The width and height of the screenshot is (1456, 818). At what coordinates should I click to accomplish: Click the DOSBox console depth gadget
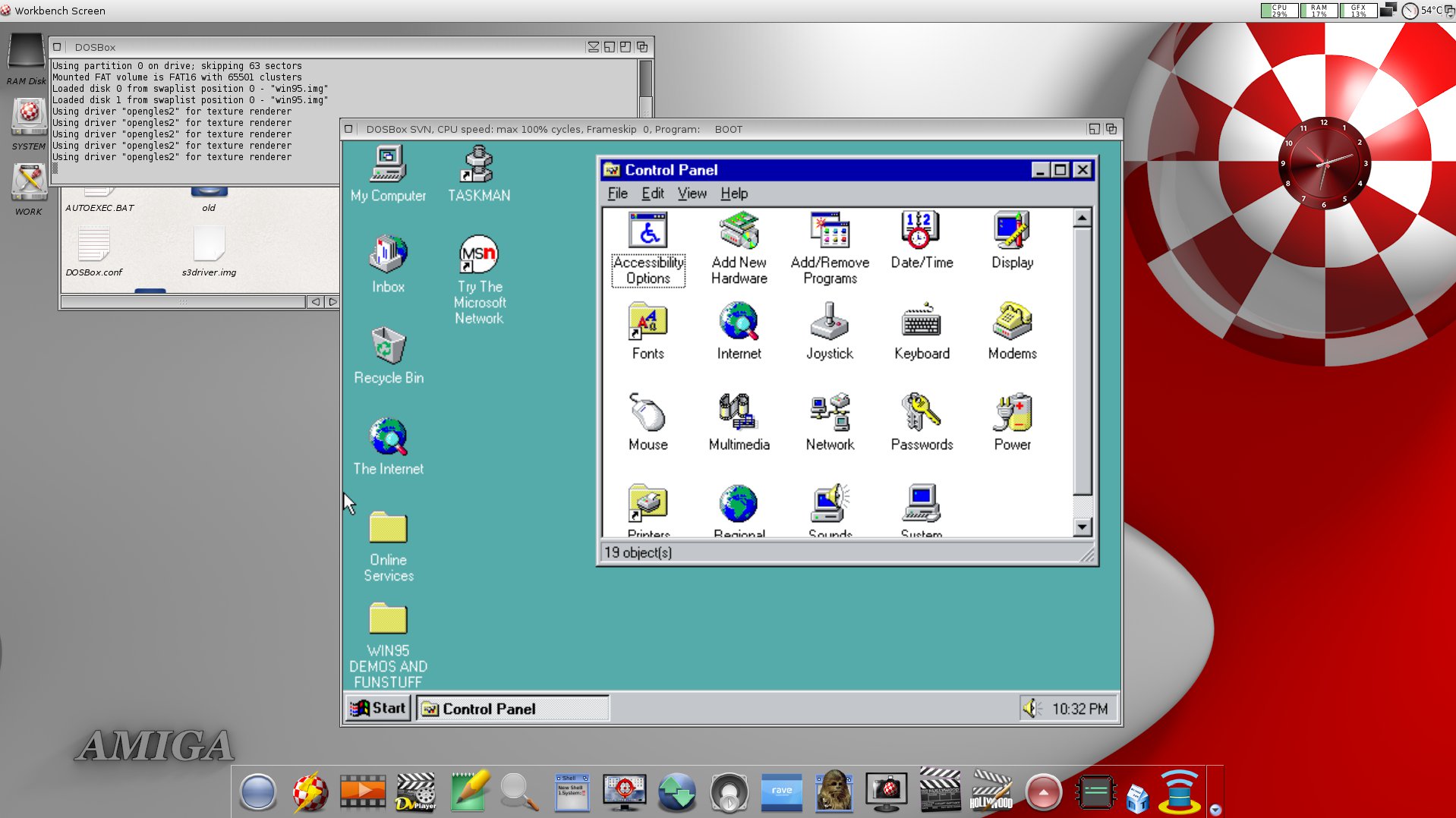pyautogui.click(x=642, y=46)
